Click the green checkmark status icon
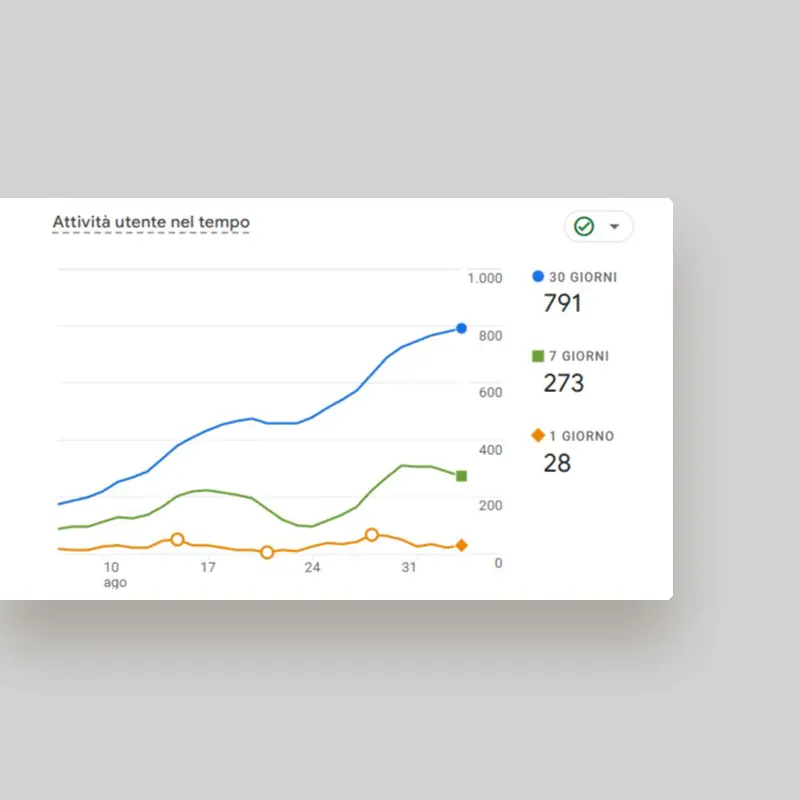 tap(584, 227)
